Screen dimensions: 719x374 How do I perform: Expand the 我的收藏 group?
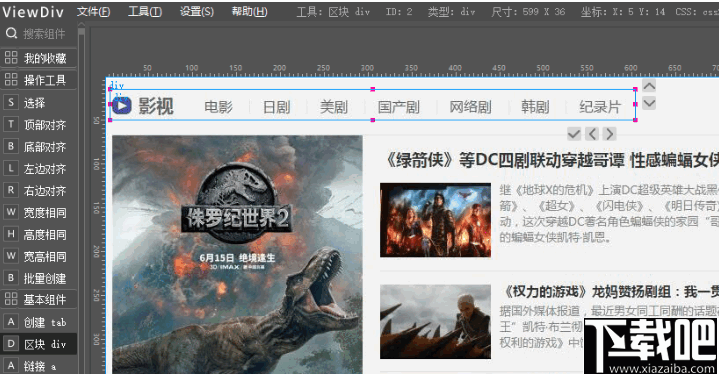pyautogui.click(x=39, y=58)
